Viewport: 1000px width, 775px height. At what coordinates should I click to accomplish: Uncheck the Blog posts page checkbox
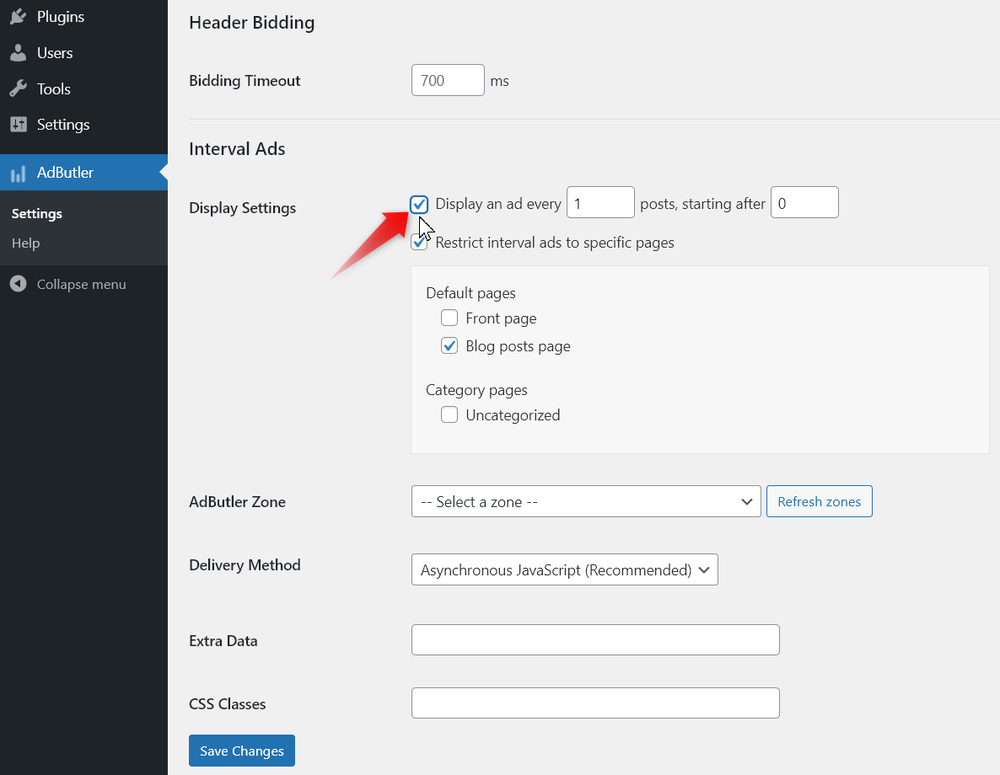pos(449,346)
